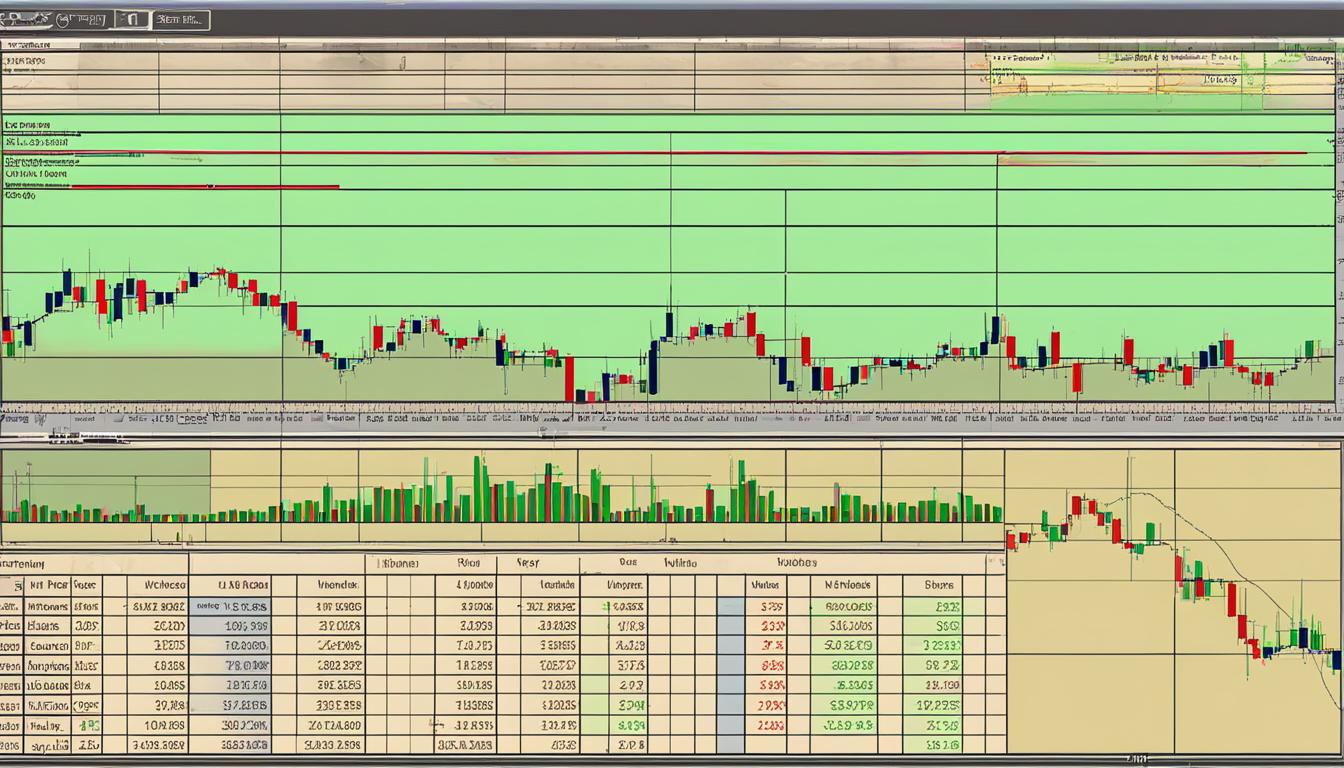
Task: Sort by the rightmost column header in table
Action: coord(938,585)
